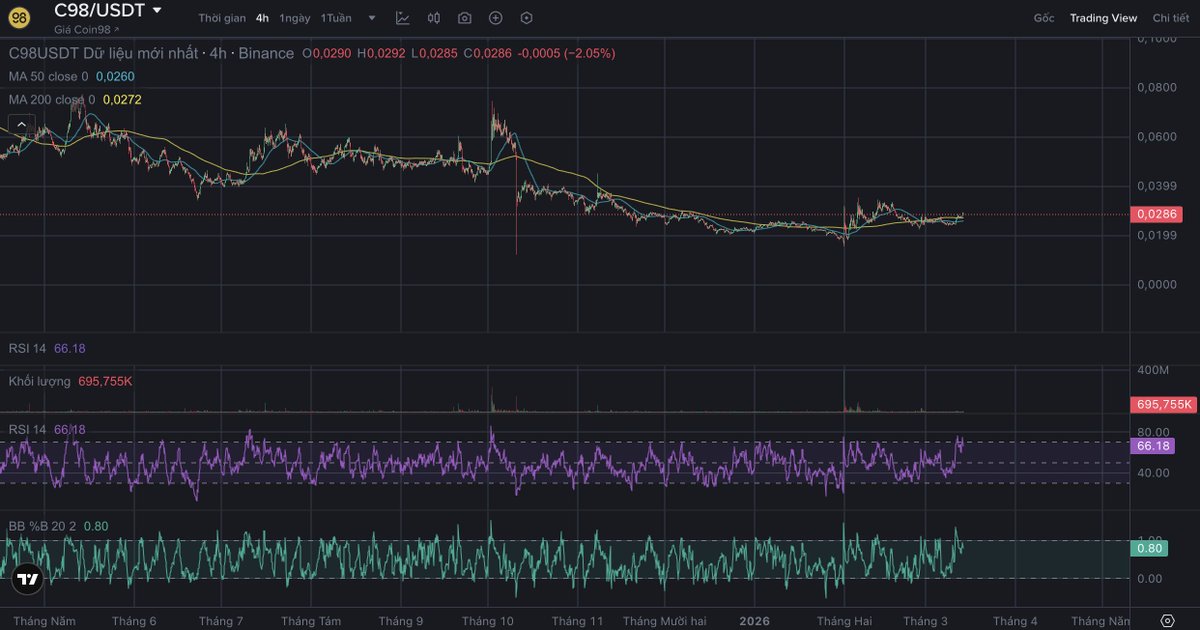Click the 2026 time axis label
1200x630 pixels.
[x=755, y=621]
